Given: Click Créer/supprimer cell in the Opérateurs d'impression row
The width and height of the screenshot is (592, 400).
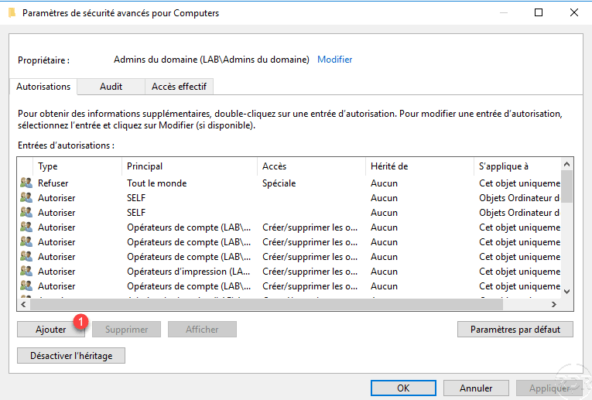Looking at the screenshot, I should click(x=310, y=271).
